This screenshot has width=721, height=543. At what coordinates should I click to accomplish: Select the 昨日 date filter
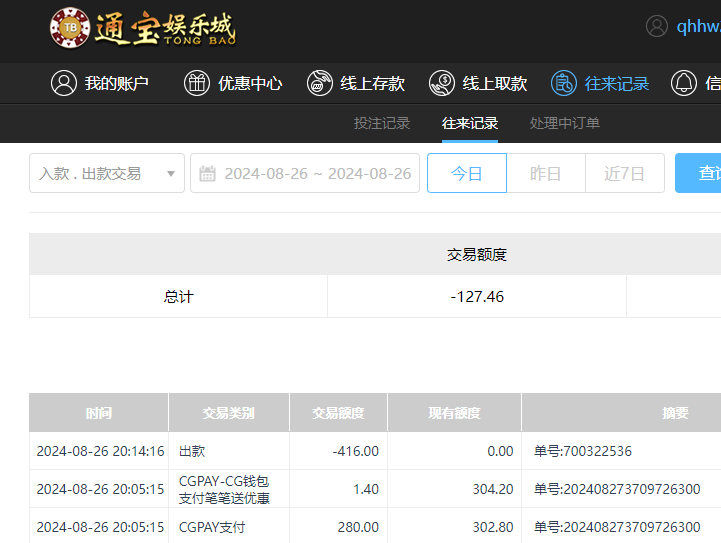click(x=545, y=173)
